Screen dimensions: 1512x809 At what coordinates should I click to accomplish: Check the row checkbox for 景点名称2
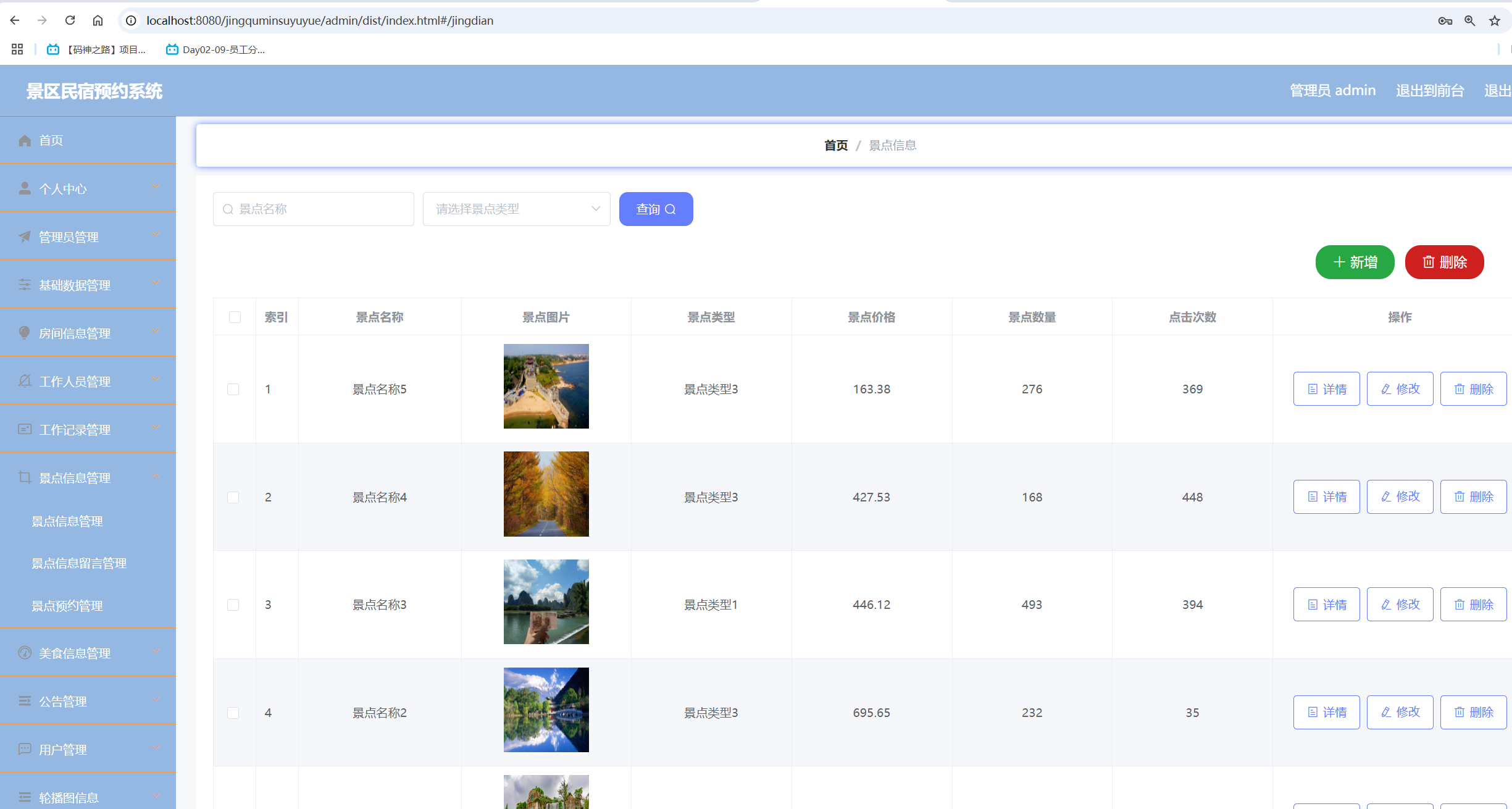(233, 713)
